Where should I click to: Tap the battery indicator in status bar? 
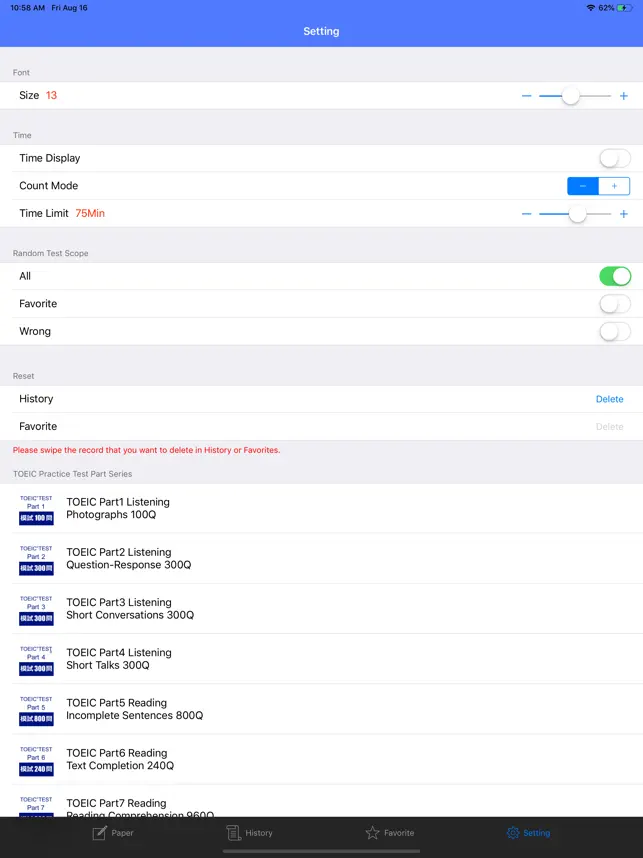point(625,8)
